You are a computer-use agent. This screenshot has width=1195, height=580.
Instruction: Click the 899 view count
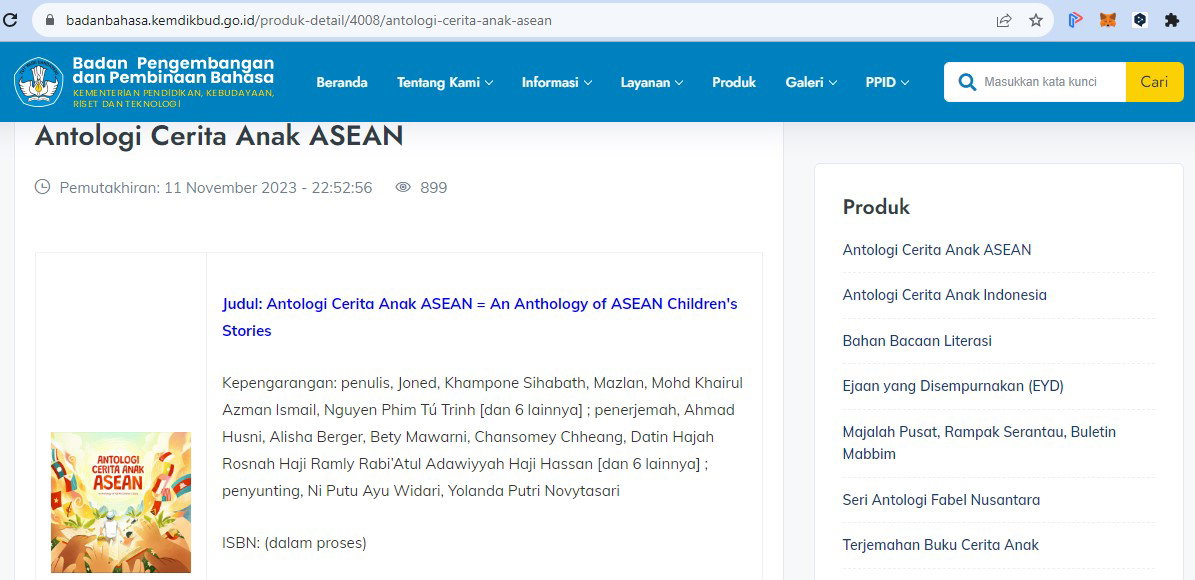point(434,187)
